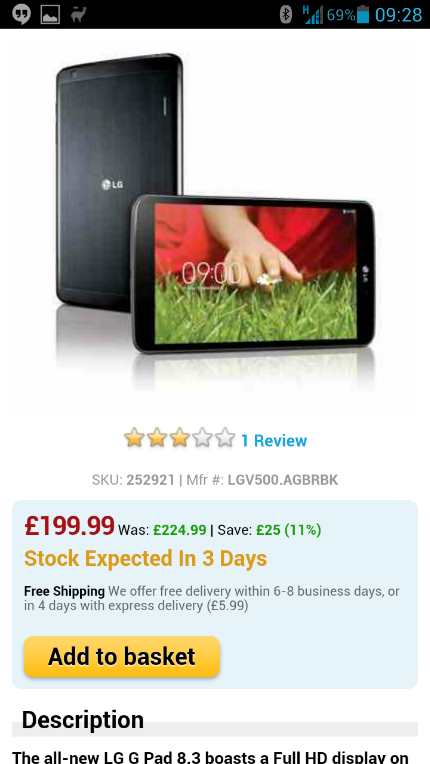Tap the mobile signal strength icon
This screenshot has width=430, height=764.
(312, 14)
